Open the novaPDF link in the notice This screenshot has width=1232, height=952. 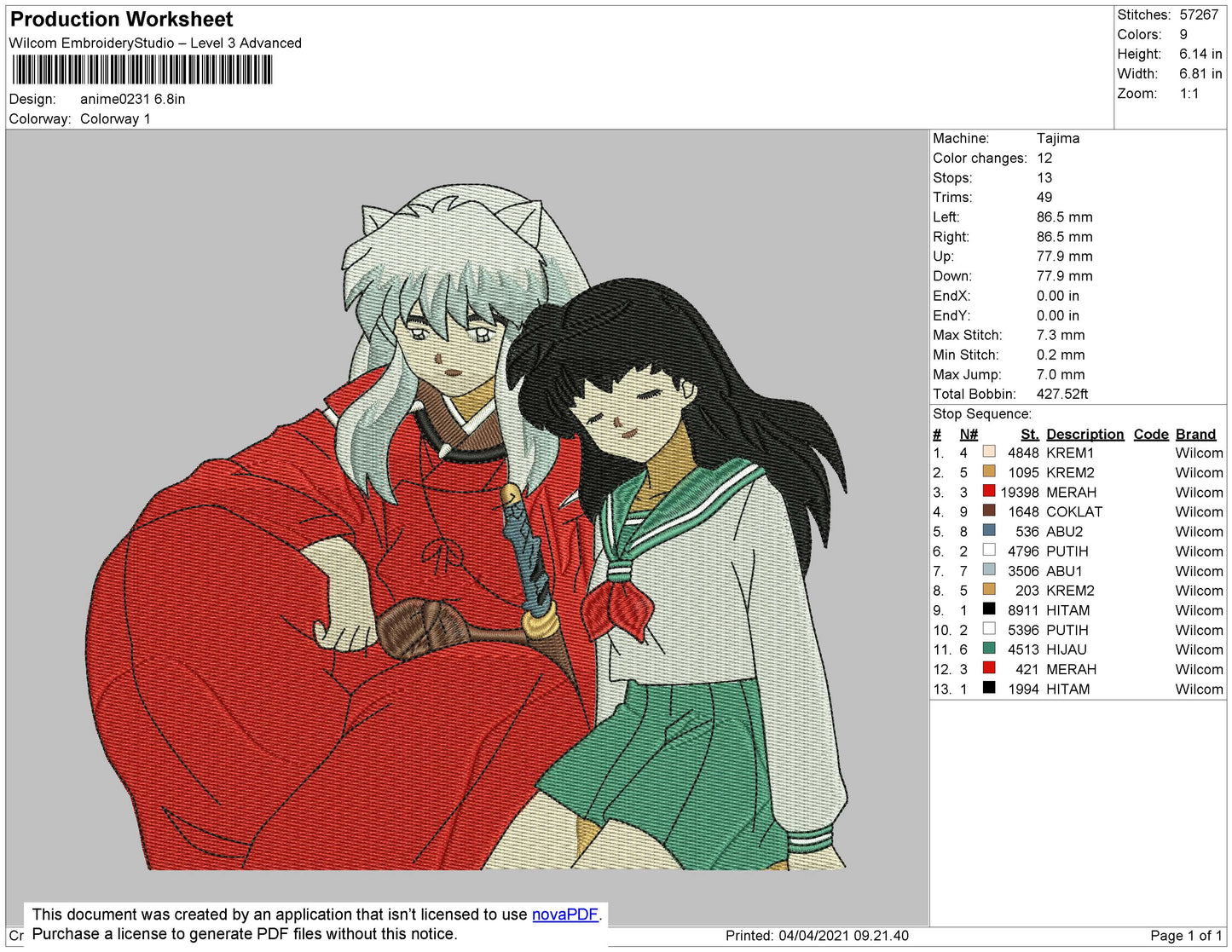click(565, 914)
